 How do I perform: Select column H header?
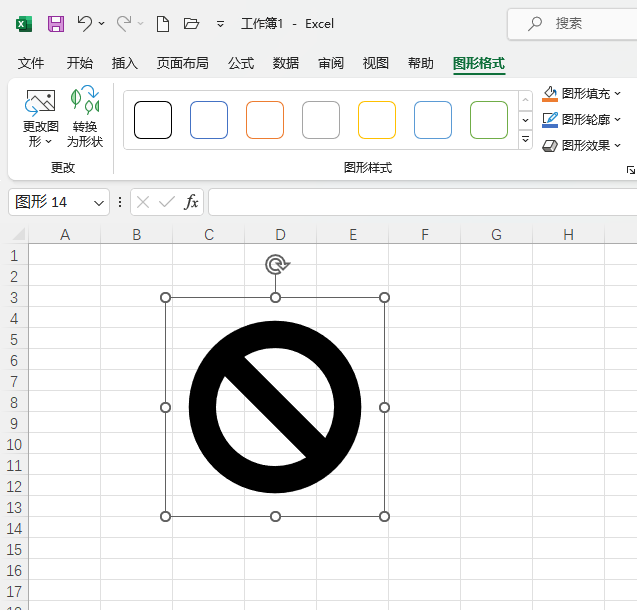point(568,234)
